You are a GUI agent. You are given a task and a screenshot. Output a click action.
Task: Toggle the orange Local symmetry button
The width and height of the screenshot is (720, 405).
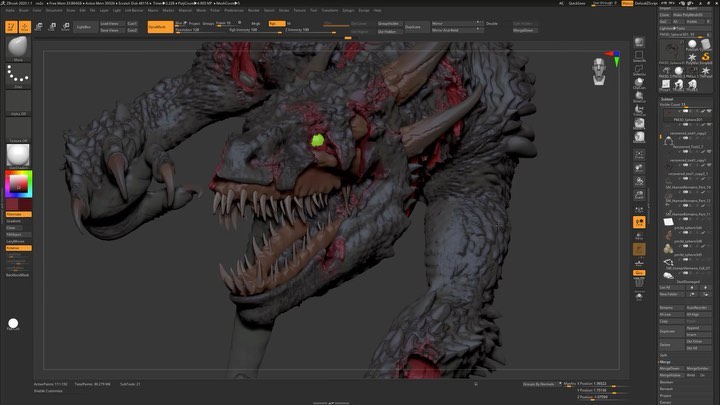[639, 222]
